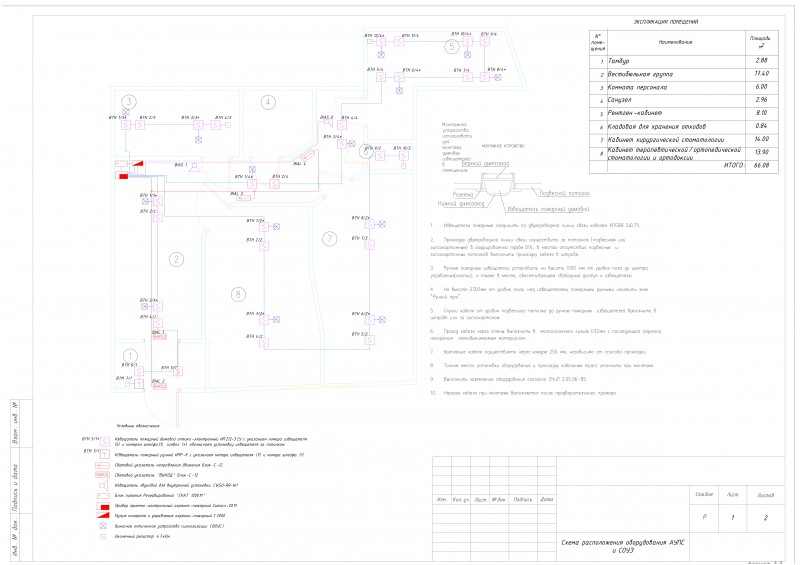Click smoke detector labeled BTH 4/4
This screenshot has width=800, height=565.
point(342,125)
